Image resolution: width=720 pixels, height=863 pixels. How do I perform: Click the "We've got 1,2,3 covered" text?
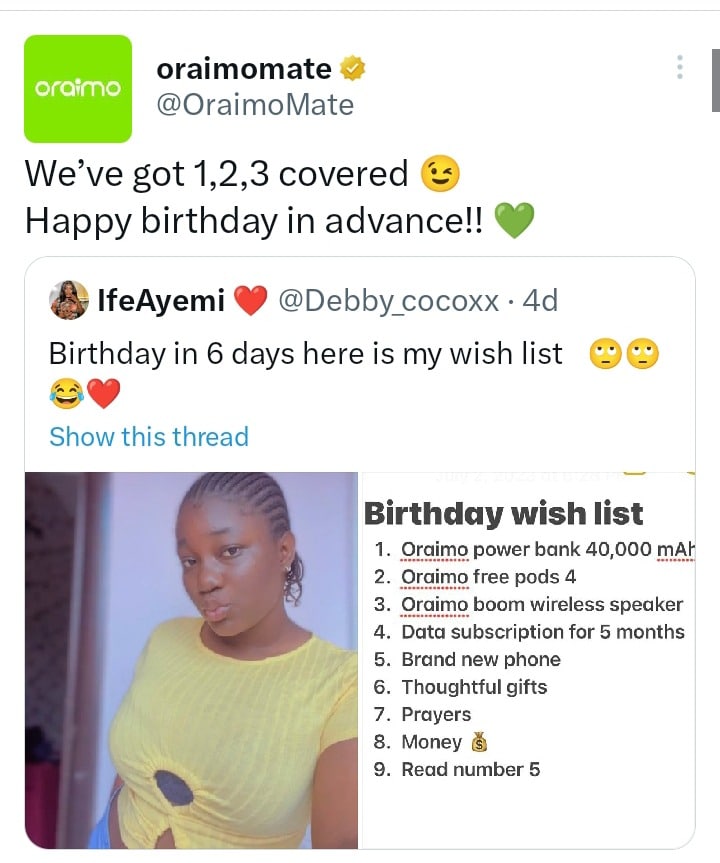click(x=216, y=174)
